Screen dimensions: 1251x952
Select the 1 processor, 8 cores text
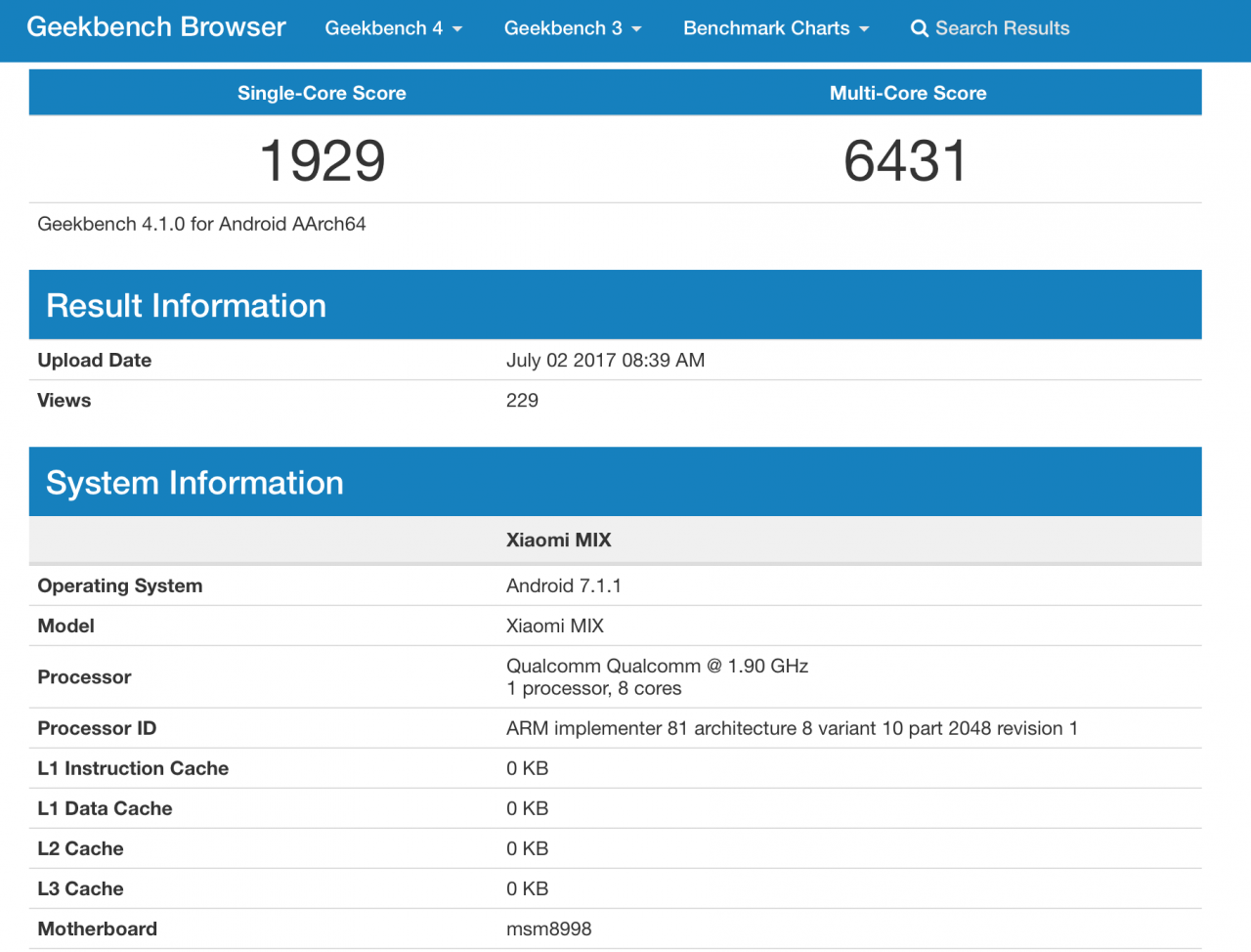pyautogui.click(x=594, y=688)
